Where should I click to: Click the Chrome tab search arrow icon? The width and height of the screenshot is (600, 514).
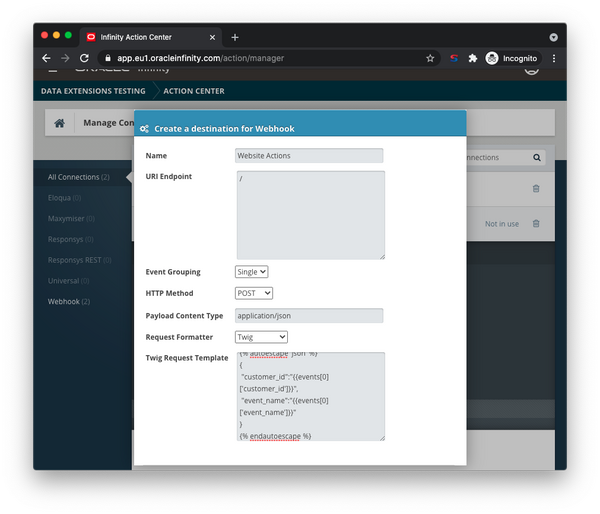point(553,37)
